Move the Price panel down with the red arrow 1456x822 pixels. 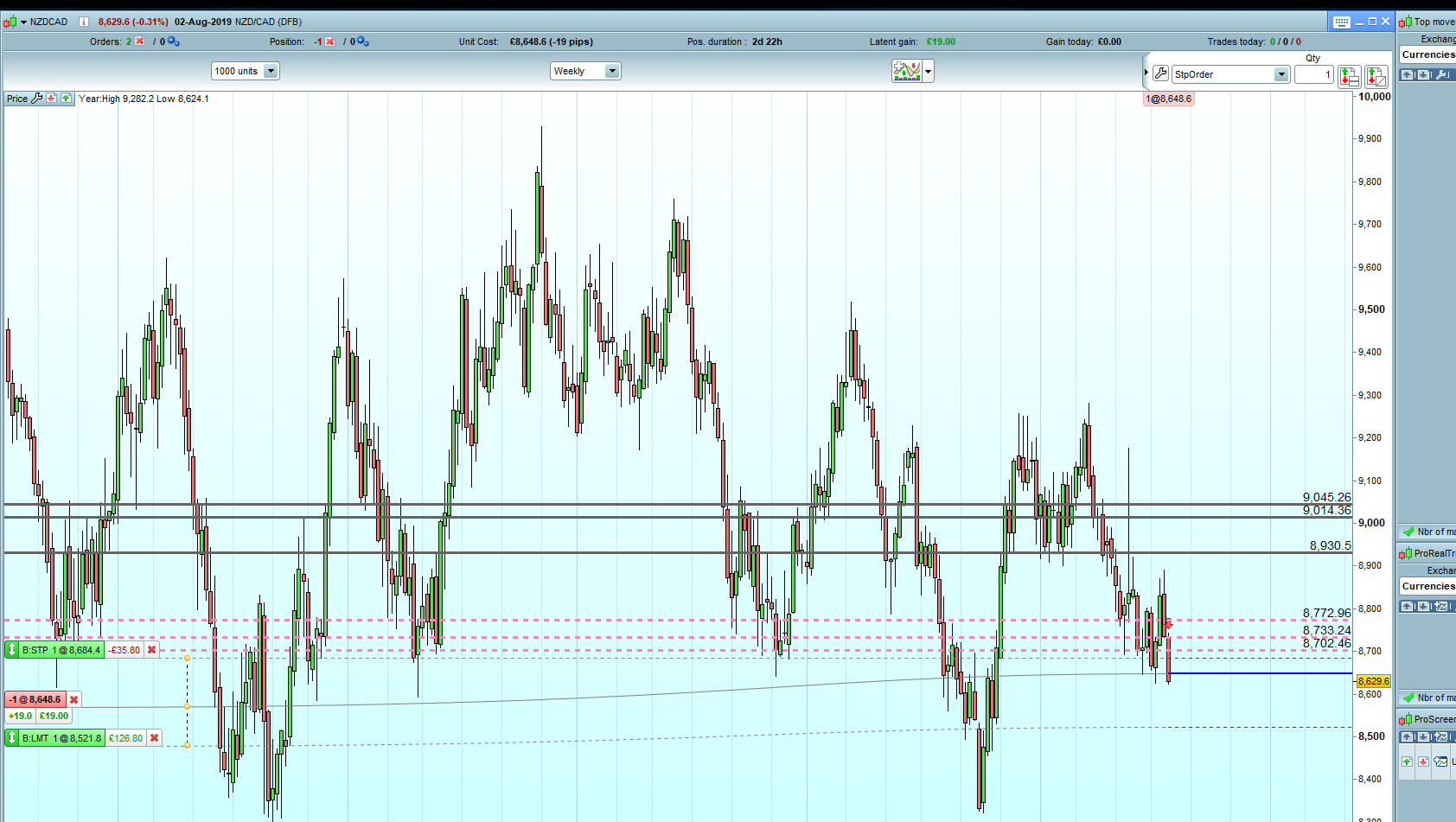[52, 99]
